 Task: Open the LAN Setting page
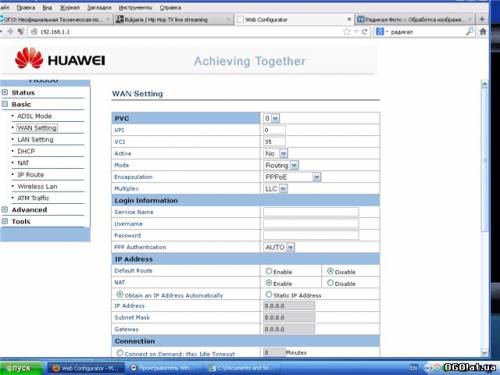coord(35,139)
